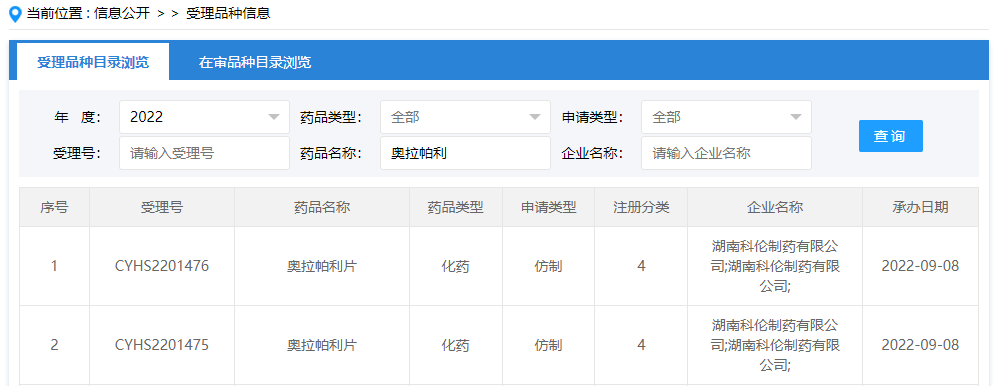Click acceptance number CYHS2201476
The height and width of the screenshot is (386, 997).
click(162, 266)
